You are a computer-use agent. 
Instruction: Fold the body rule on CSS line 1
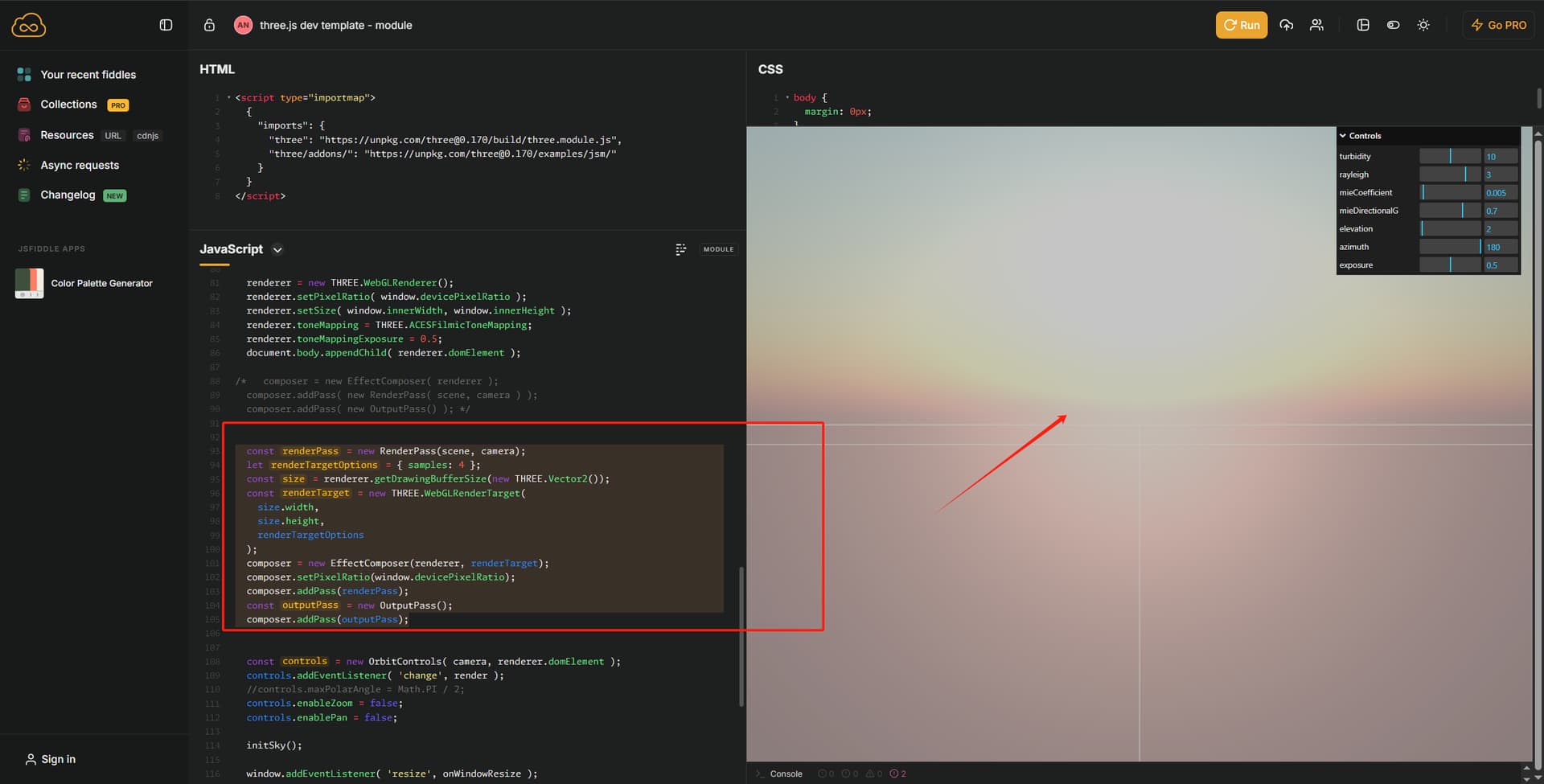(787, 97)
